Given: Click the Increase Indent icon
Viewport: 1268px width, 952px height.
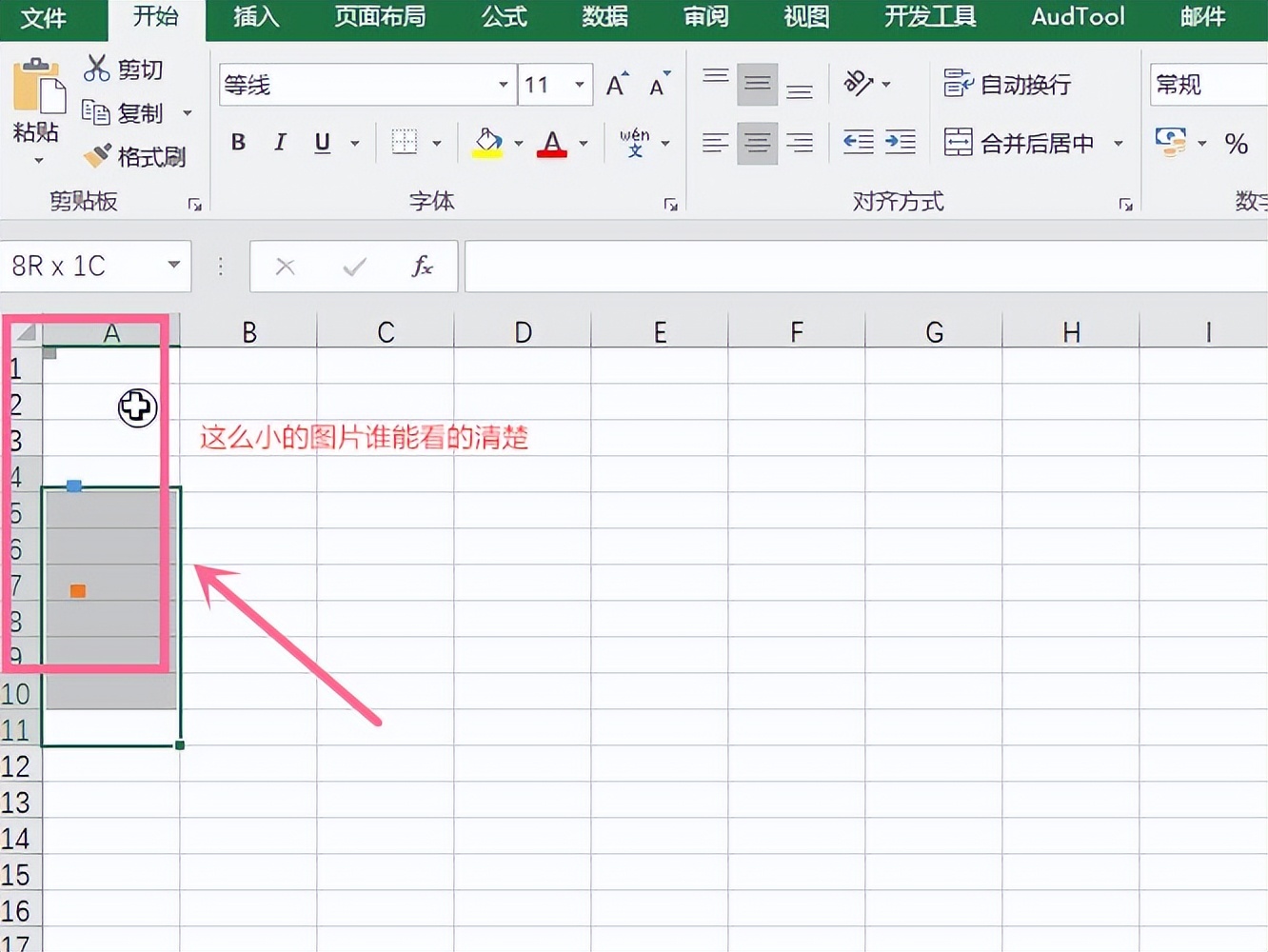Looking at the screenshot, I should click(900, 143).
